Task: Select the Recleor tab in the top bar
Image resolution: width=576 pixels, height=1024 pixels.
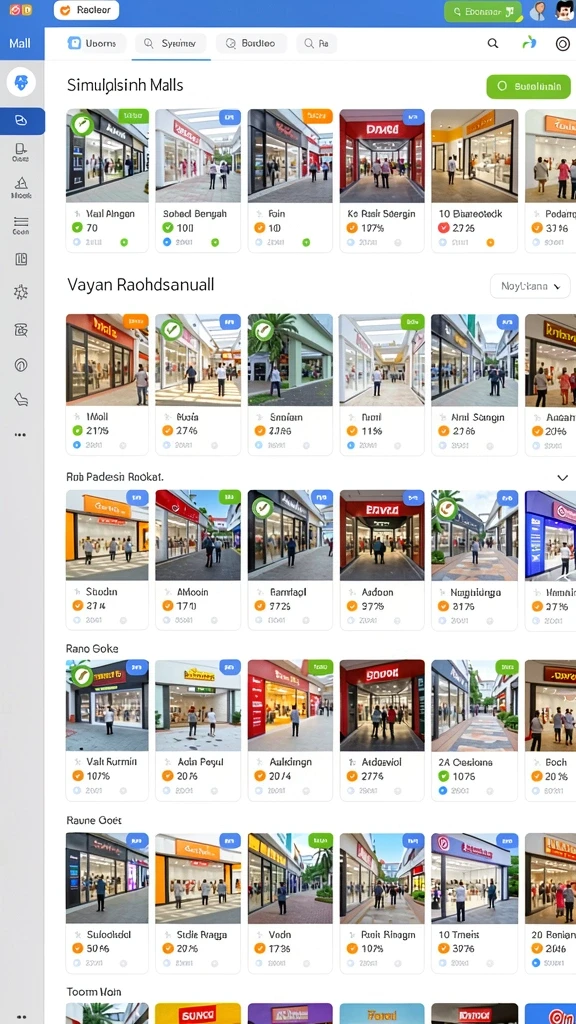Action: click(x=86, y=10)
